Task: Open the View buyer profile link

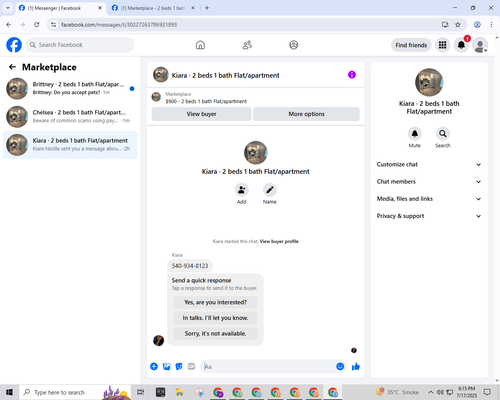Action: [x=279, y=241]
